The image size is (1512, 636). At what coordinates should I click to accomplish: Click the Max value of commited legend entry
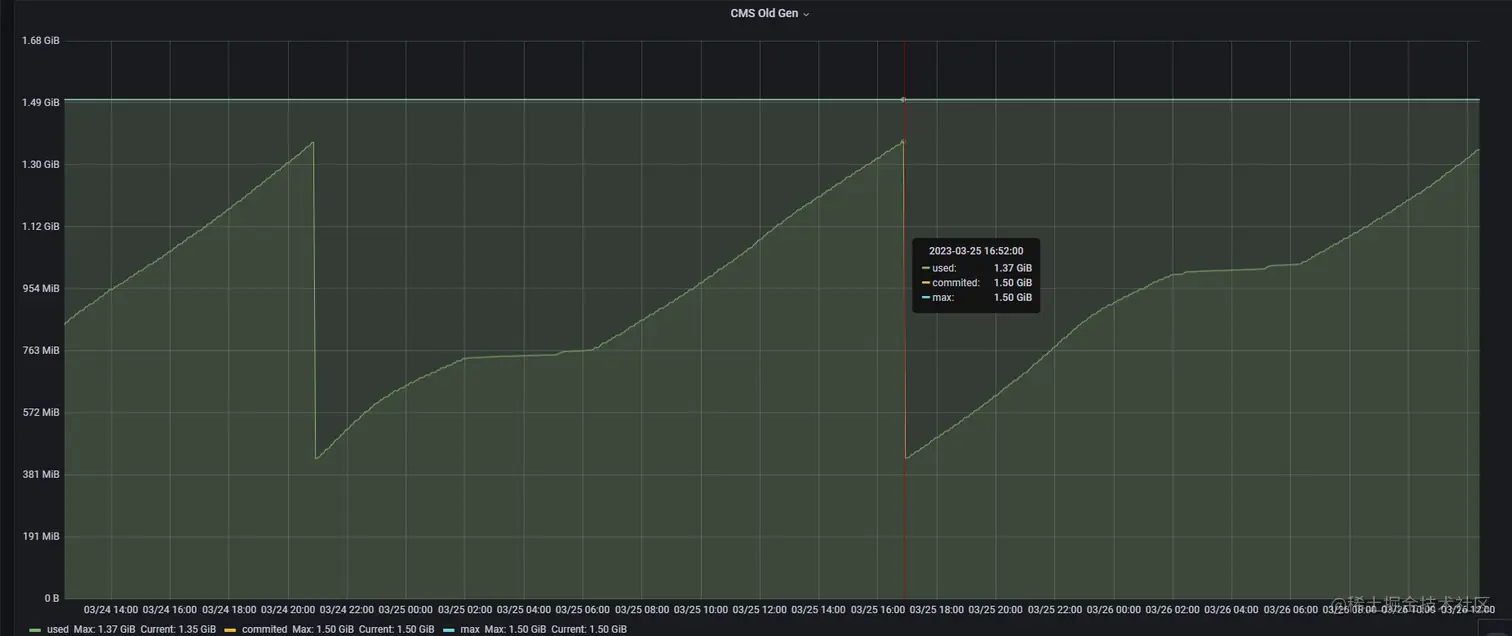323,629
